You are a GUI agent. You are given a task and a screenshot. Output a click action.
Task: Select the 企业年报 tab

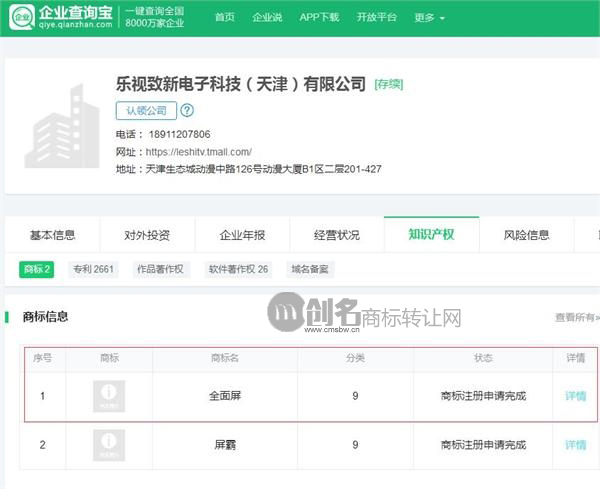242,236
